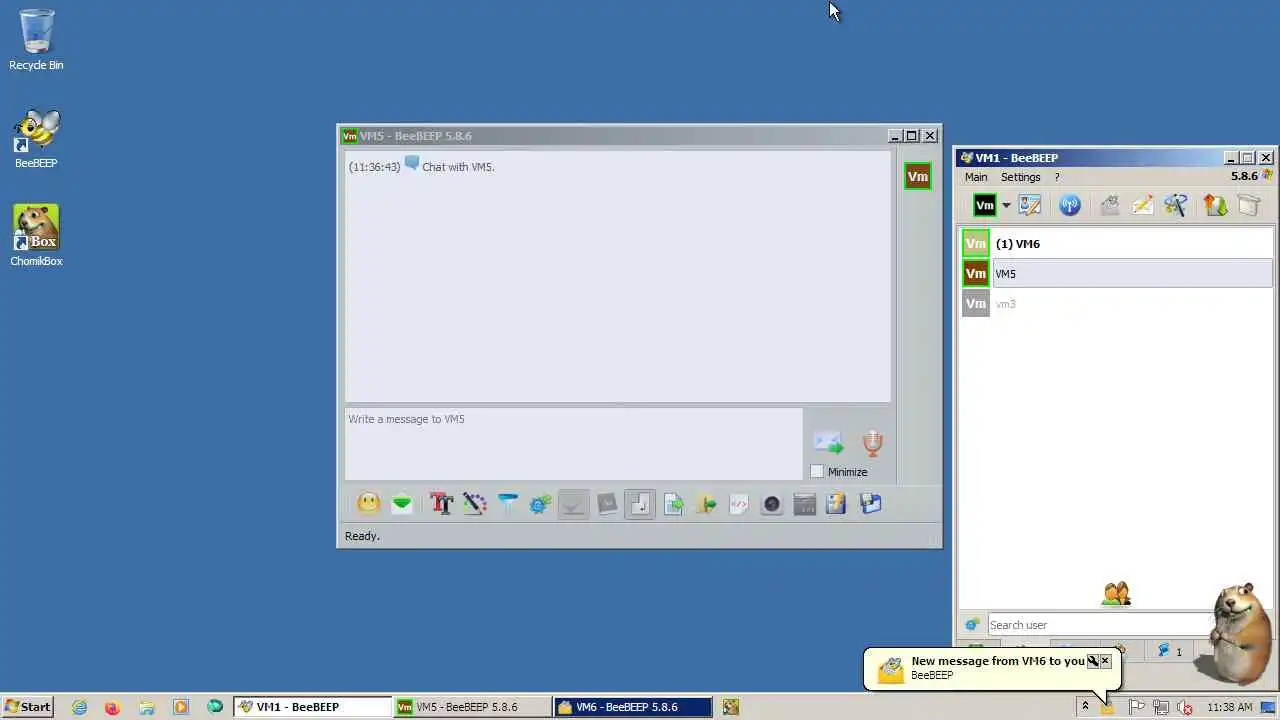Click the send file document icon
The width and height of the screenshot is (1280, 720).
(673, 504)
